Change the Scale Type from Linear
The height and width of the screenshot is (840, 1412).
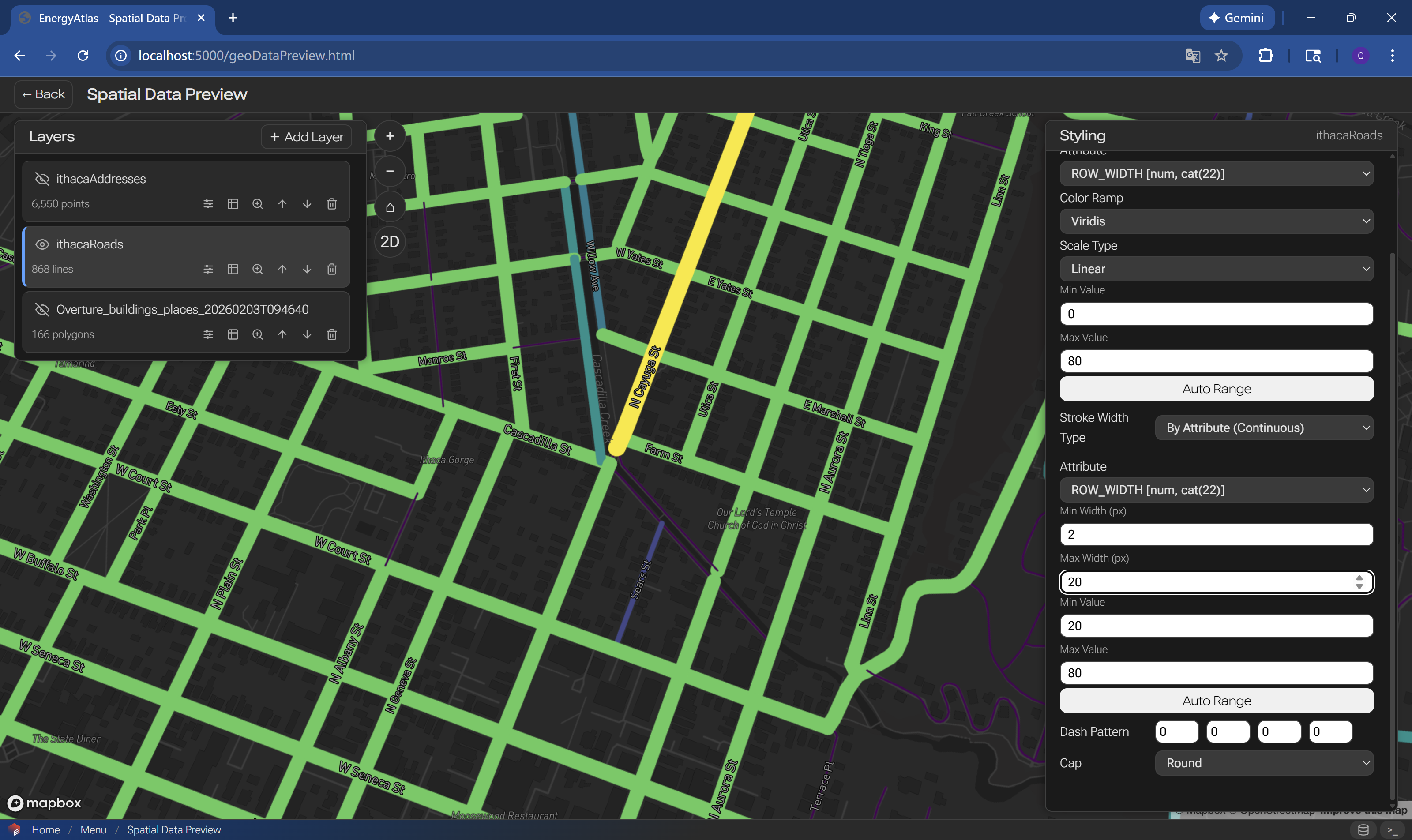pyautogui.click(x=1216, y=268)
